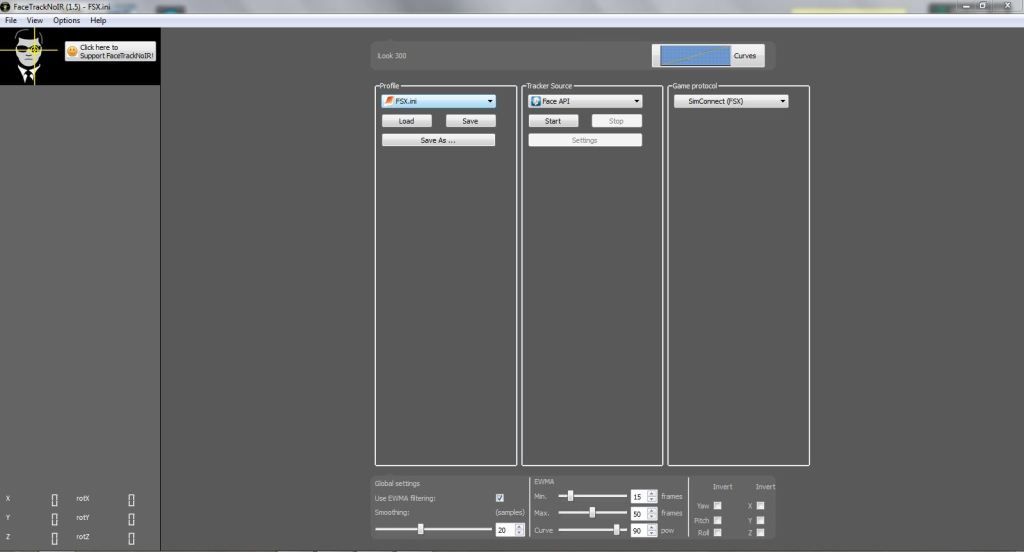Check the Invert Pitch checkbox
The width and height of the screenshot is (1024, 552).
tap(717, 520)
